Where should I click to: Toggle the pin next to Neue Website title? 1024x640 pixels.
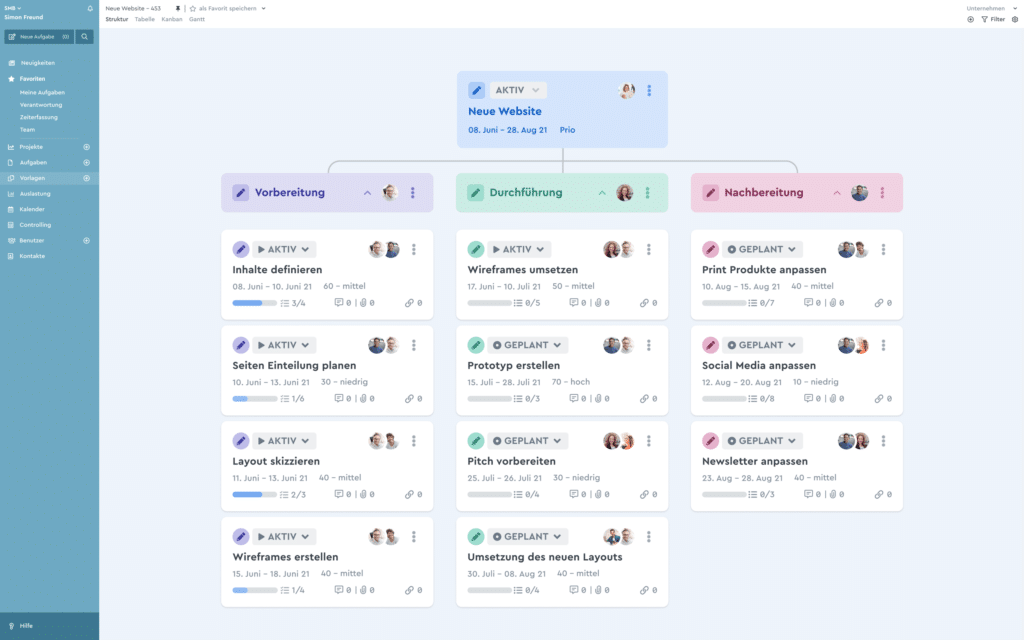[179, 8]
